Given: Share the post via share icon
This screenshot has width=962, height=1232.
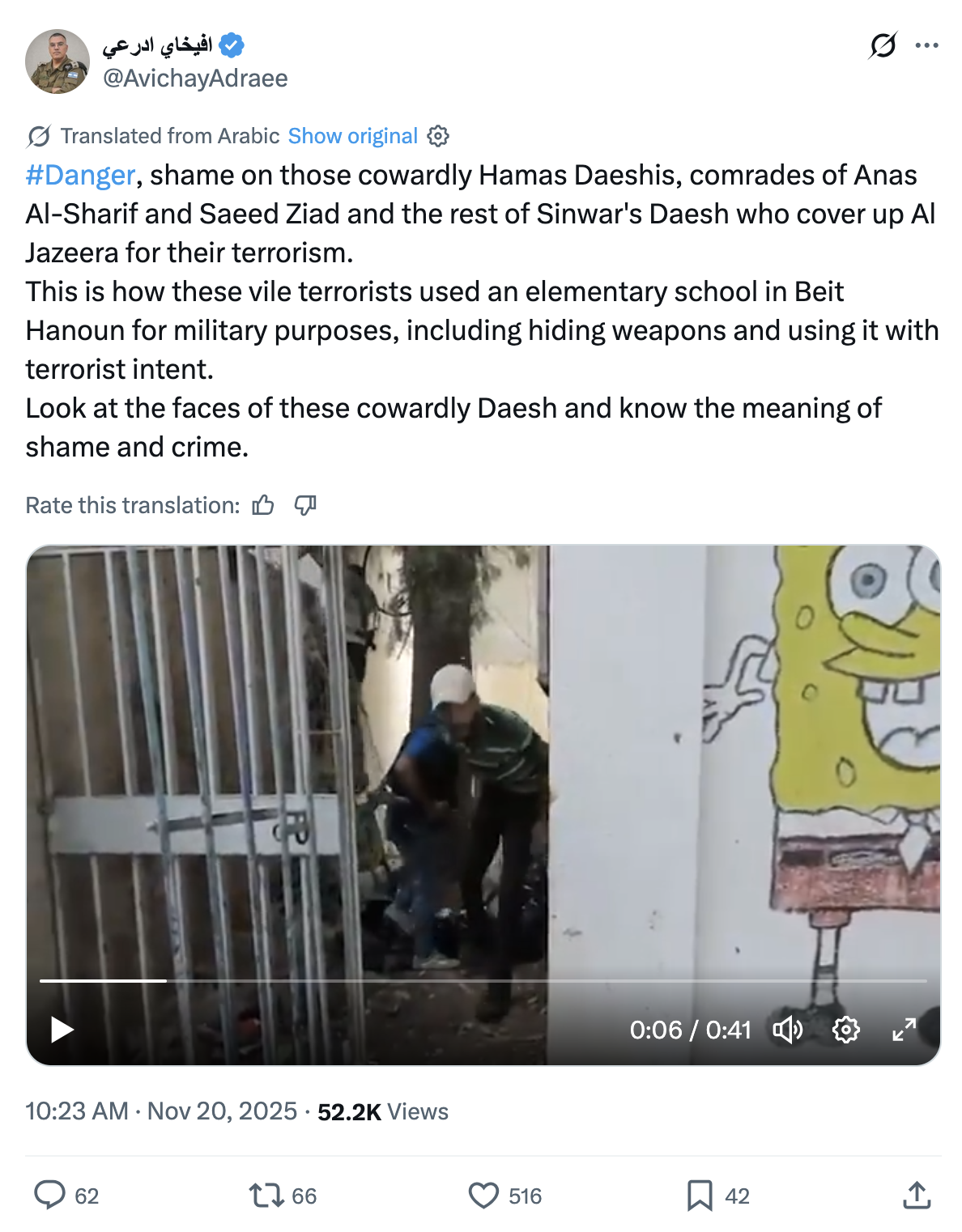Looking at the screenshot, I should 917,1196.
